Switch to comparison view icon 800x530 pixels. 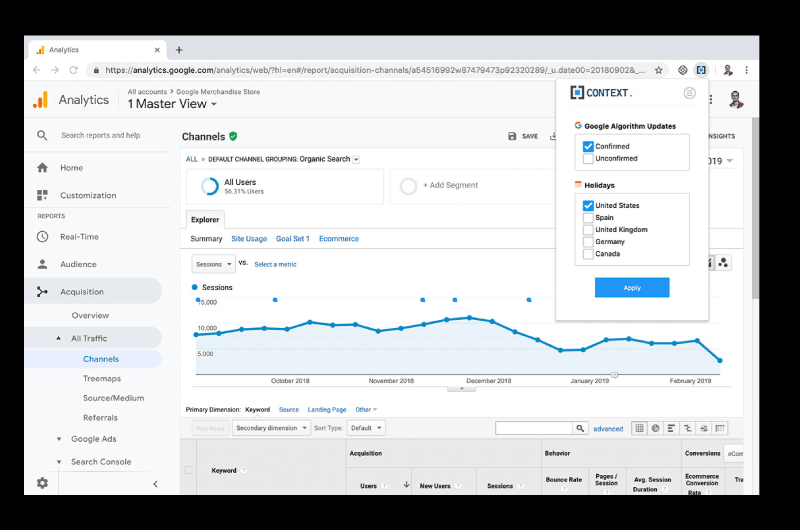[x=688, y=428]
